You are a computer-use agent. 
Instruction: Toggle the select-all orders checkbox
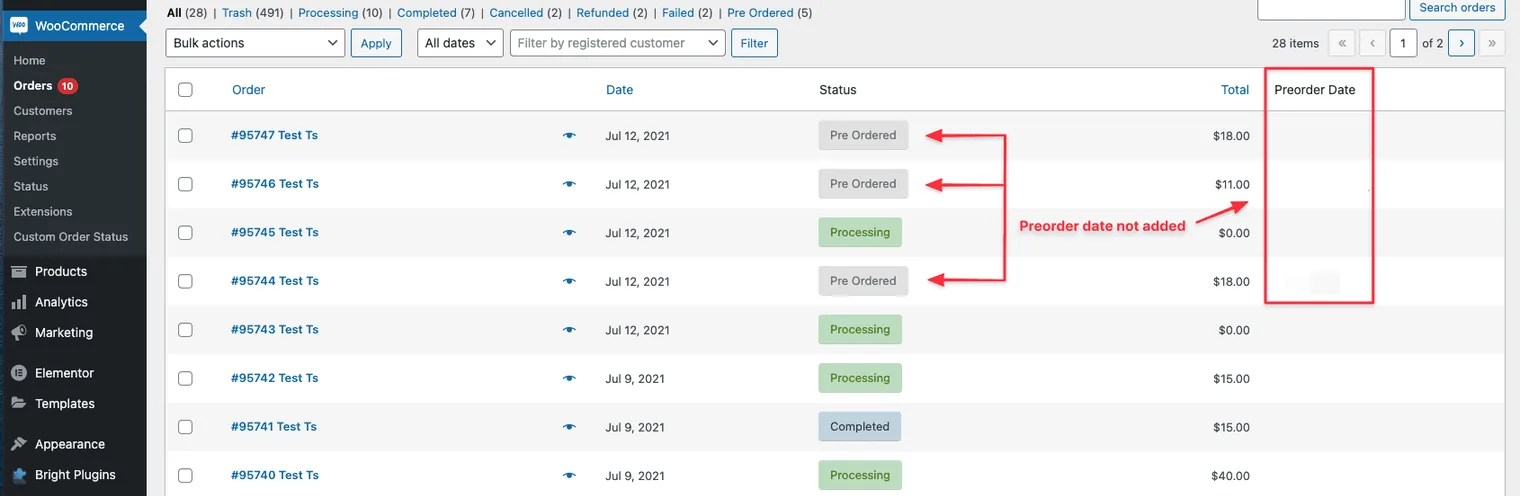coord(185,90)
